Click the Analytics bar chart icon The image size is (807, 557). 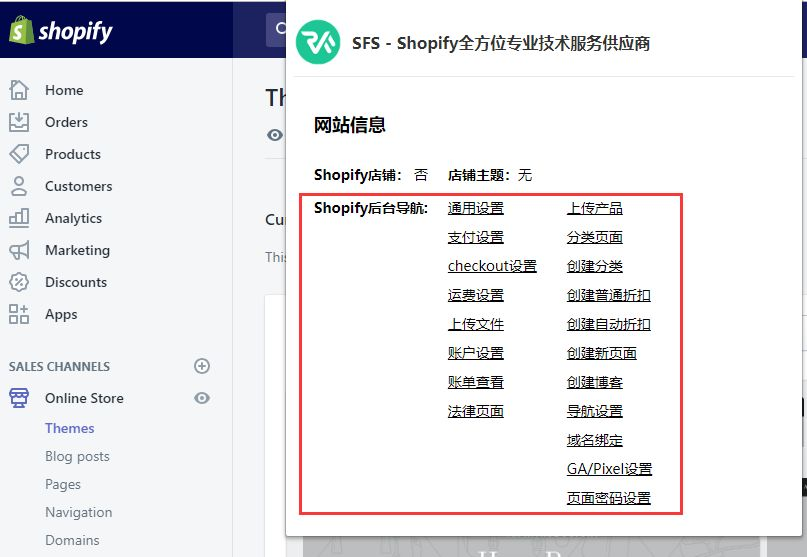click(19, 218)
